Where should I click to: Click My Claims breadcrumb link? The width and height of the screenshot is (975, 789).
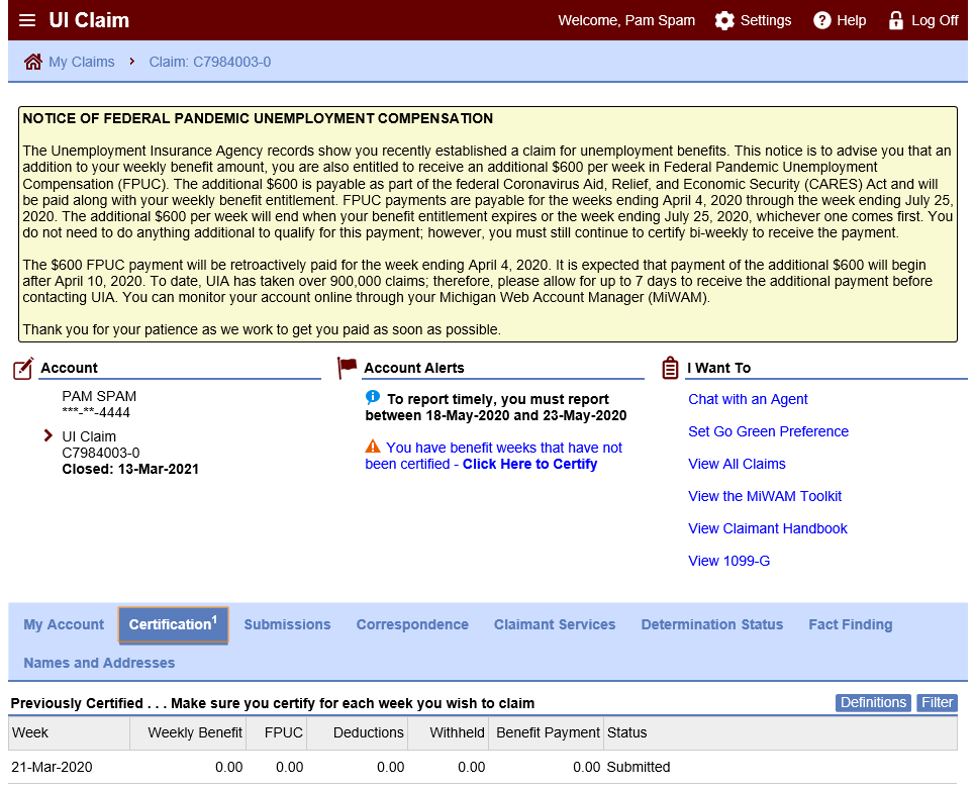[82, 62]
